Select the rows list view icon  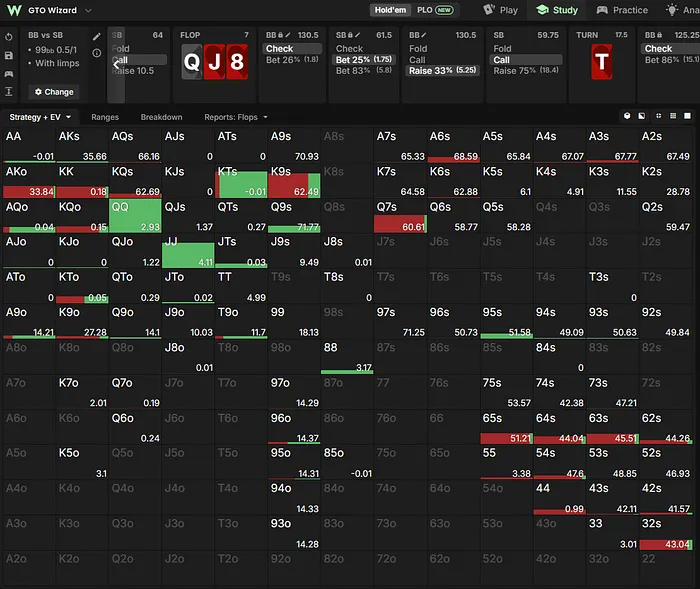point(673,116)
